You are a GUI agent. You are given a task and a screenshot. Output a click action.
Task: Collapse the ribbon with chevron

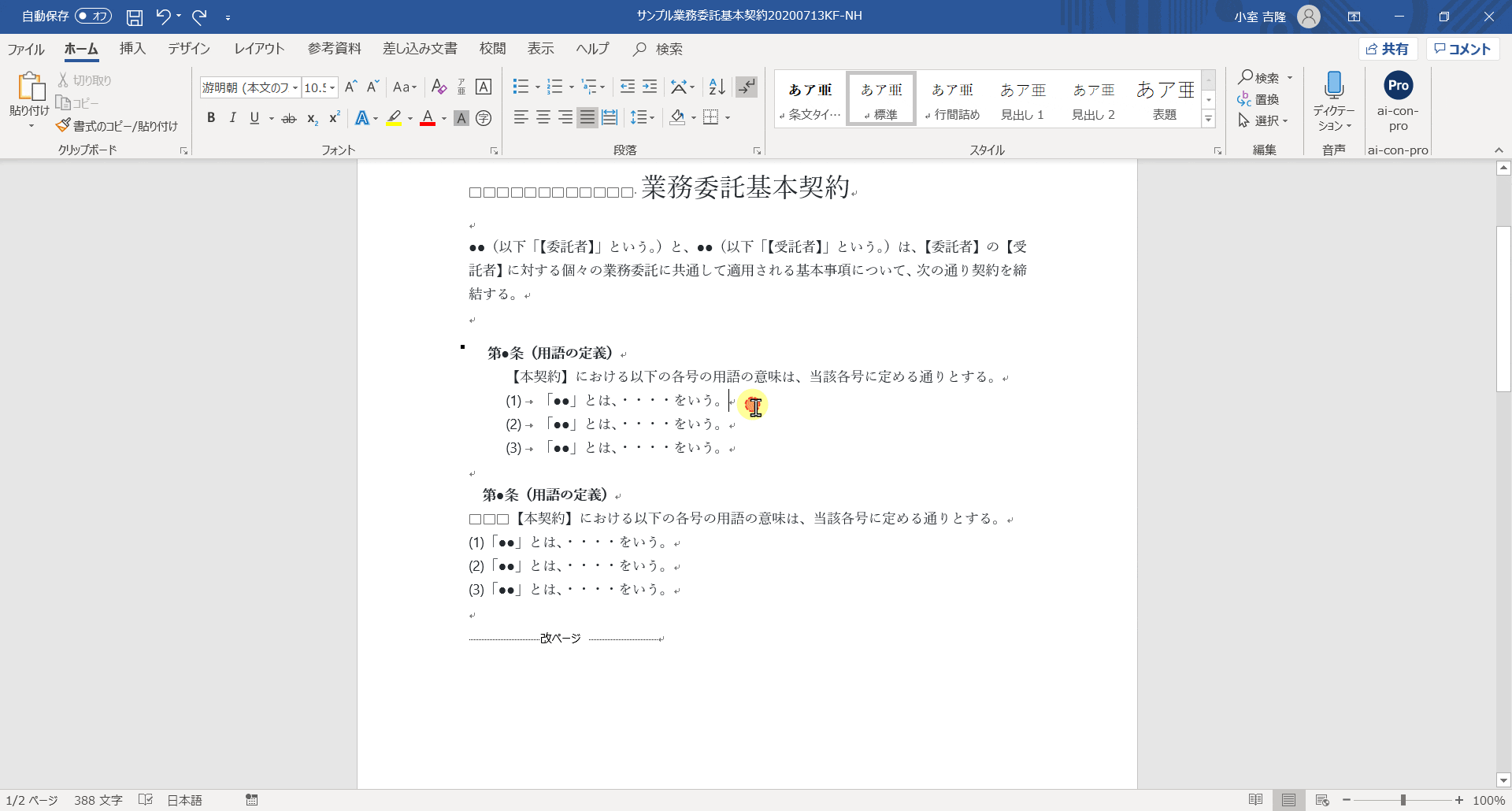click(1499, 150)
